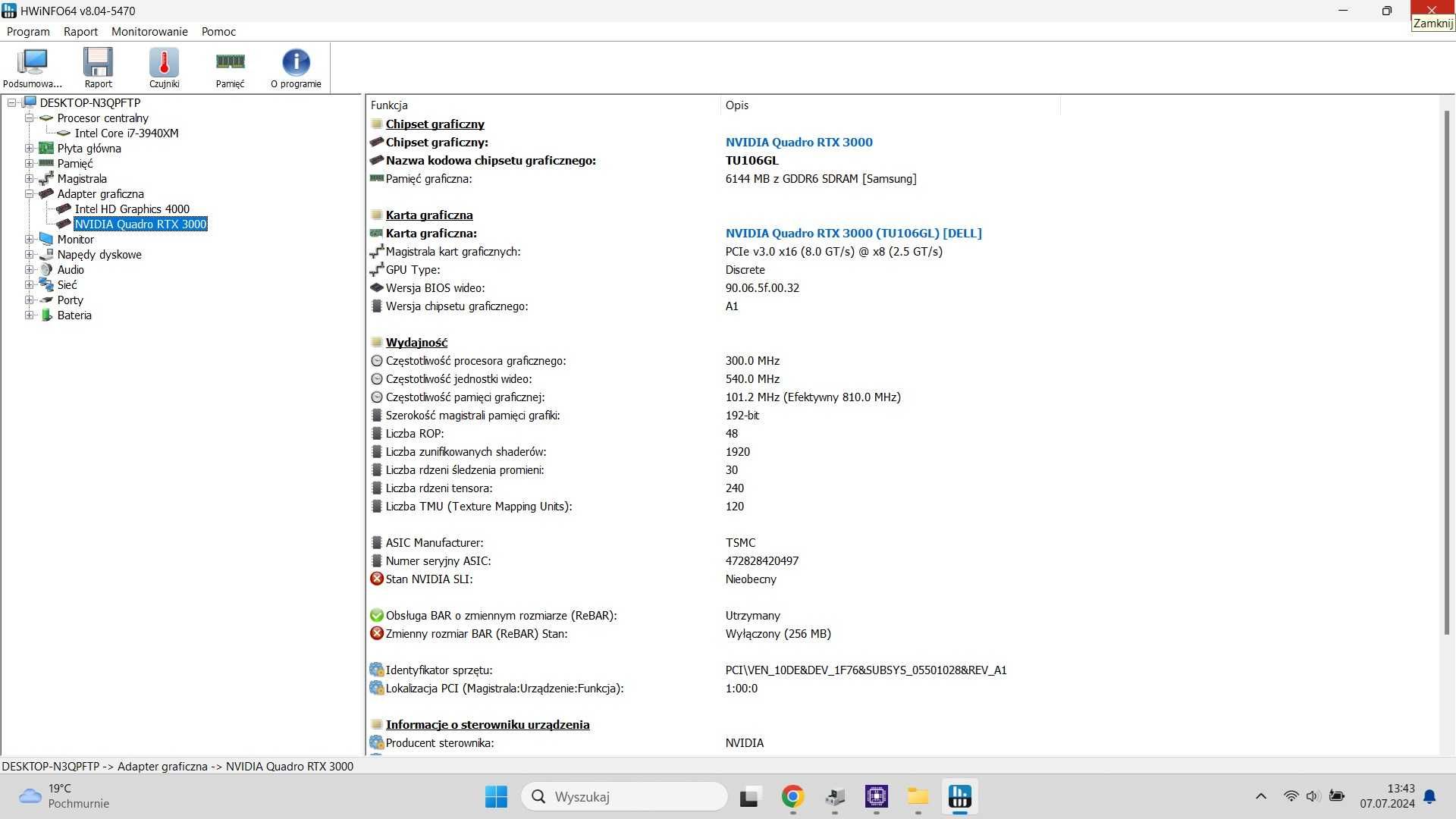
Task: Collapse the DESKTOP-N3QPFTP root node
Action: coord(12,102)
